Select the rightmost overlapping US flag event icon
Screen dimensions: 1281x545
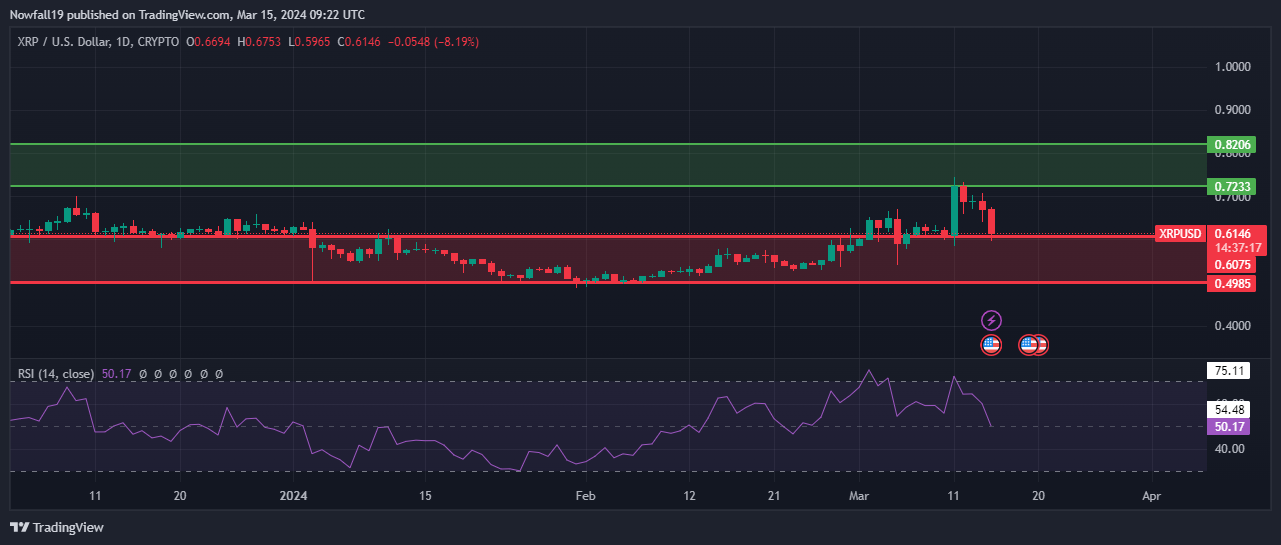(x=1041, y=345)
